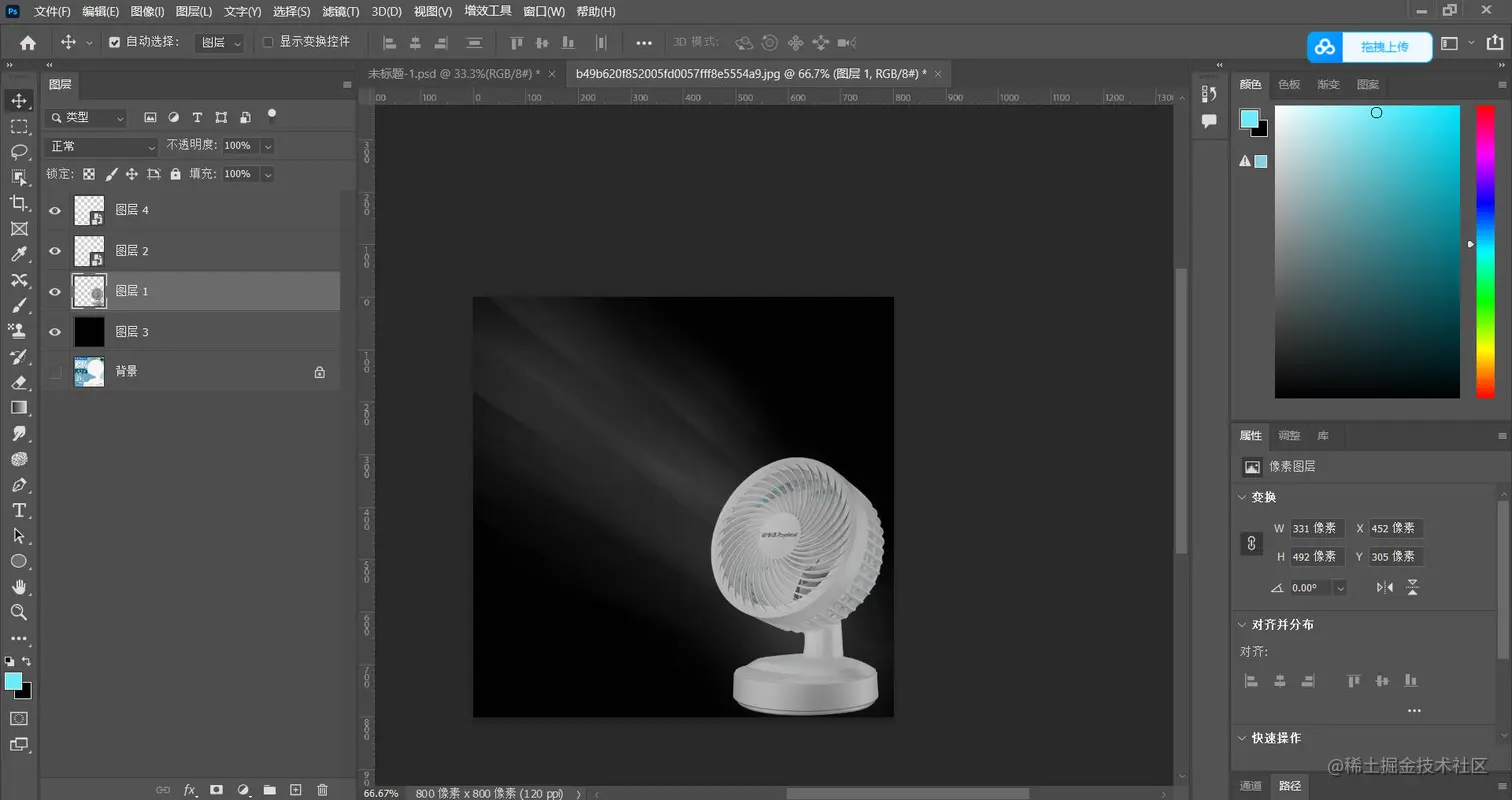
Task: Delete layer using trash icon
Action: [322, 789]
